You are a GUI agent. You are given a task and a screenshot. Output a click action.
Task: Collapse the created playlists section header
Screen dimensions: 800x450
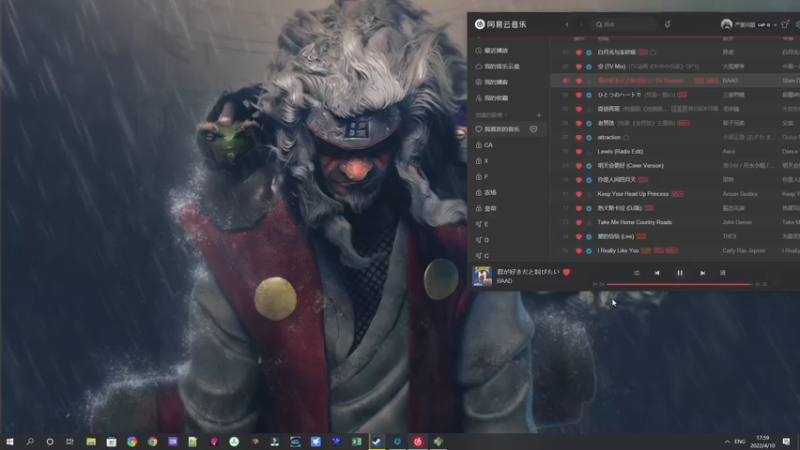tap(491, 115)
